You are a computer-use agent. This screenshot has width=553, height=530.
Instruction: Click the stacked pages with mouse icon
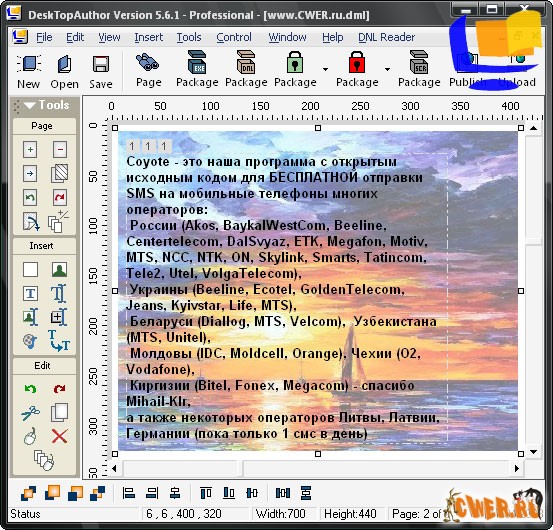[x=44, y=461]
